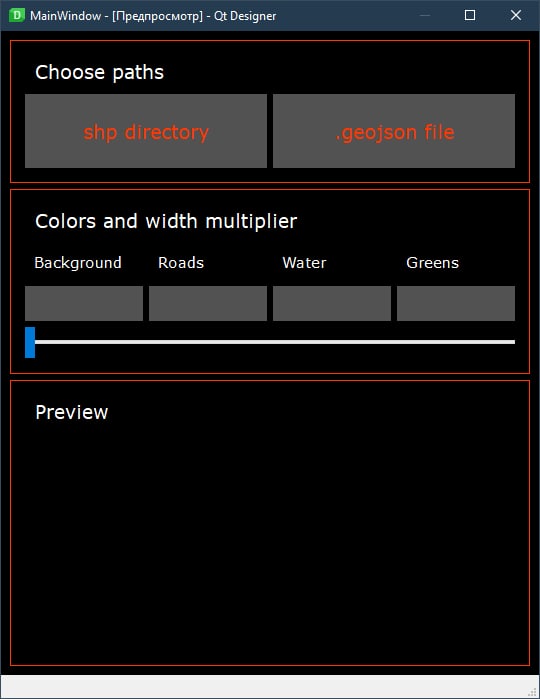Click the Qt Designer app icon in title bar
The height and width of the screenshot is (699, 540).
click(x=17, y=16)
